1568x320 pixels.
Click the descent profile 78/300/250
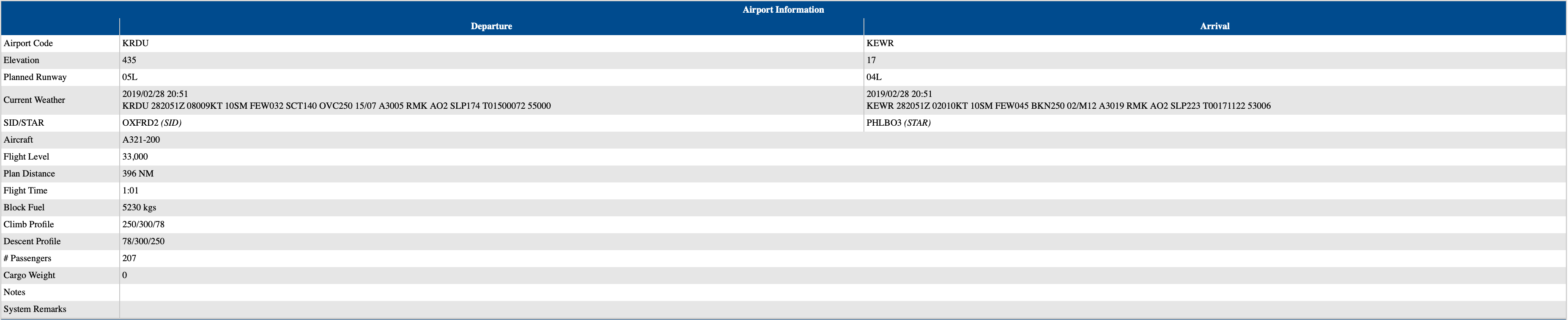tap(144, 241)
